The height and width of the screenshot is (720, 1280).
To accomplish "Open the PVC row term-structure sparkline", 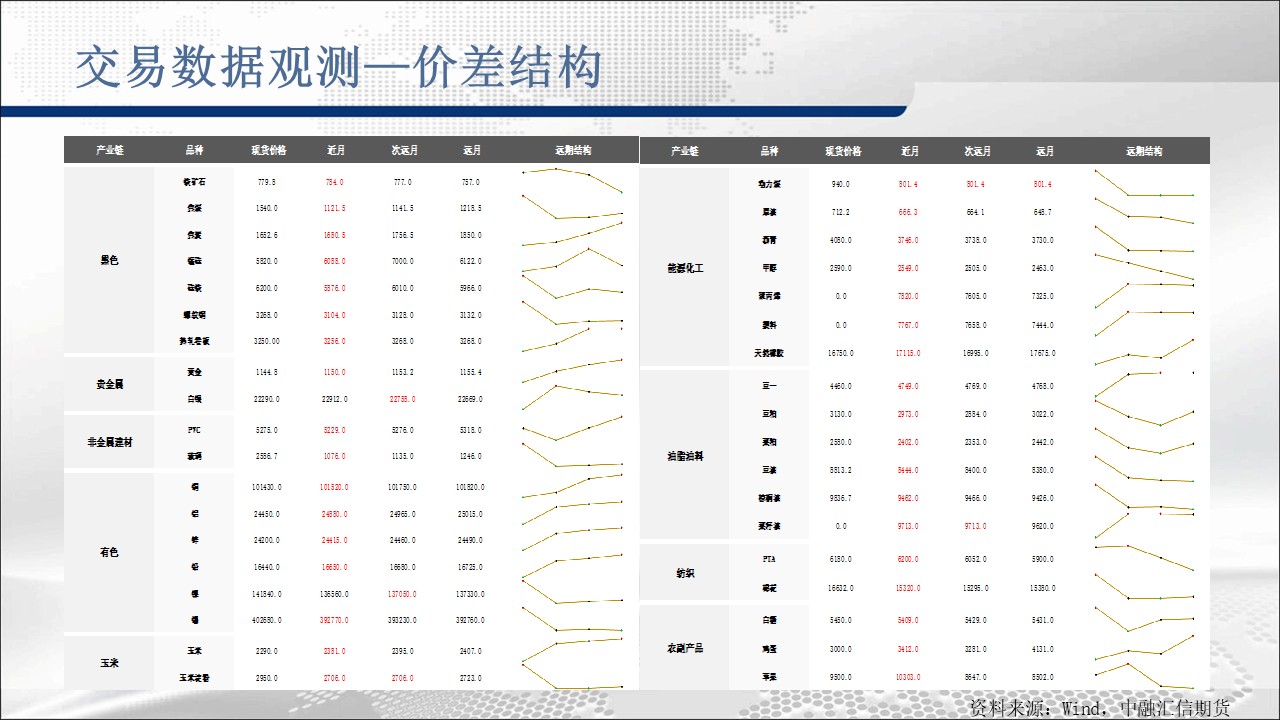I will [x=572, y=430].
